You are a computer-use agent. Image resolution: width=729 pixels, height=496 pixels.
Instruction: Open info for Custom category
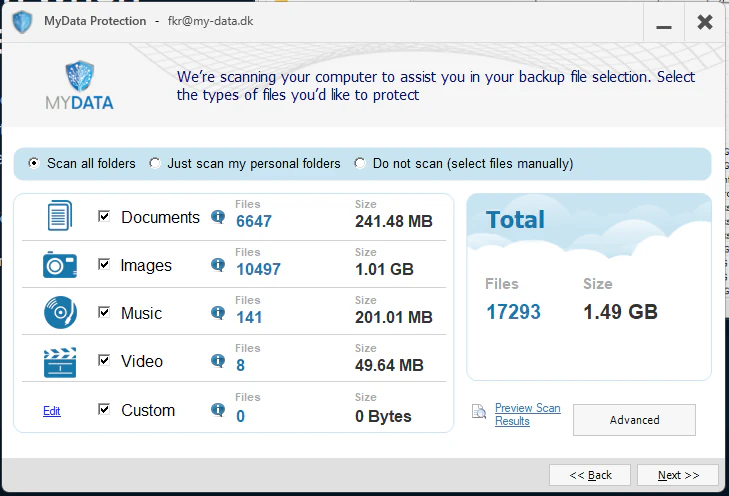pos(218,410)
